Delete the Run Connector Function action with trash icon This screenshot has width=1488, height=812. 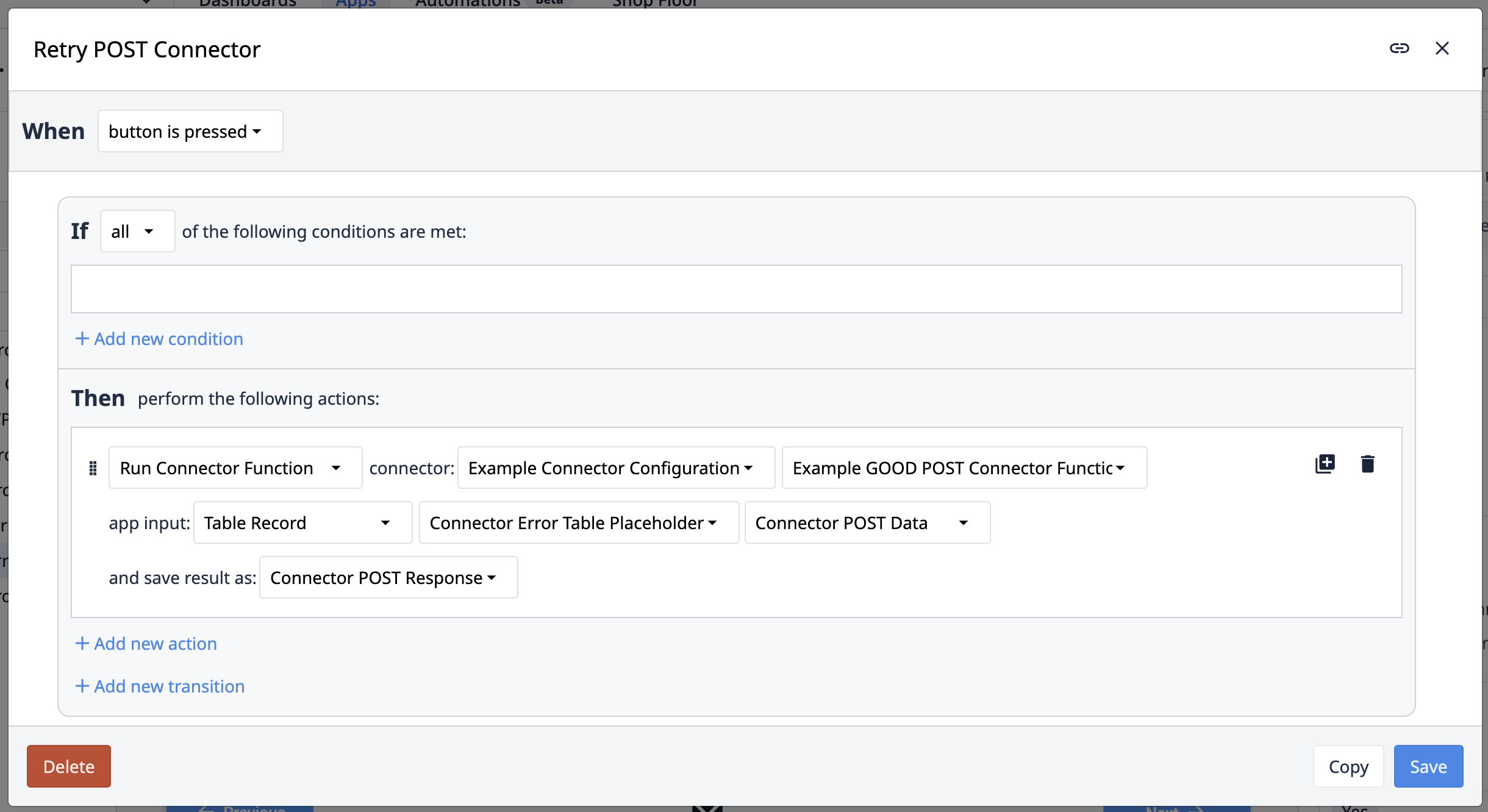tap(1367, 464)
